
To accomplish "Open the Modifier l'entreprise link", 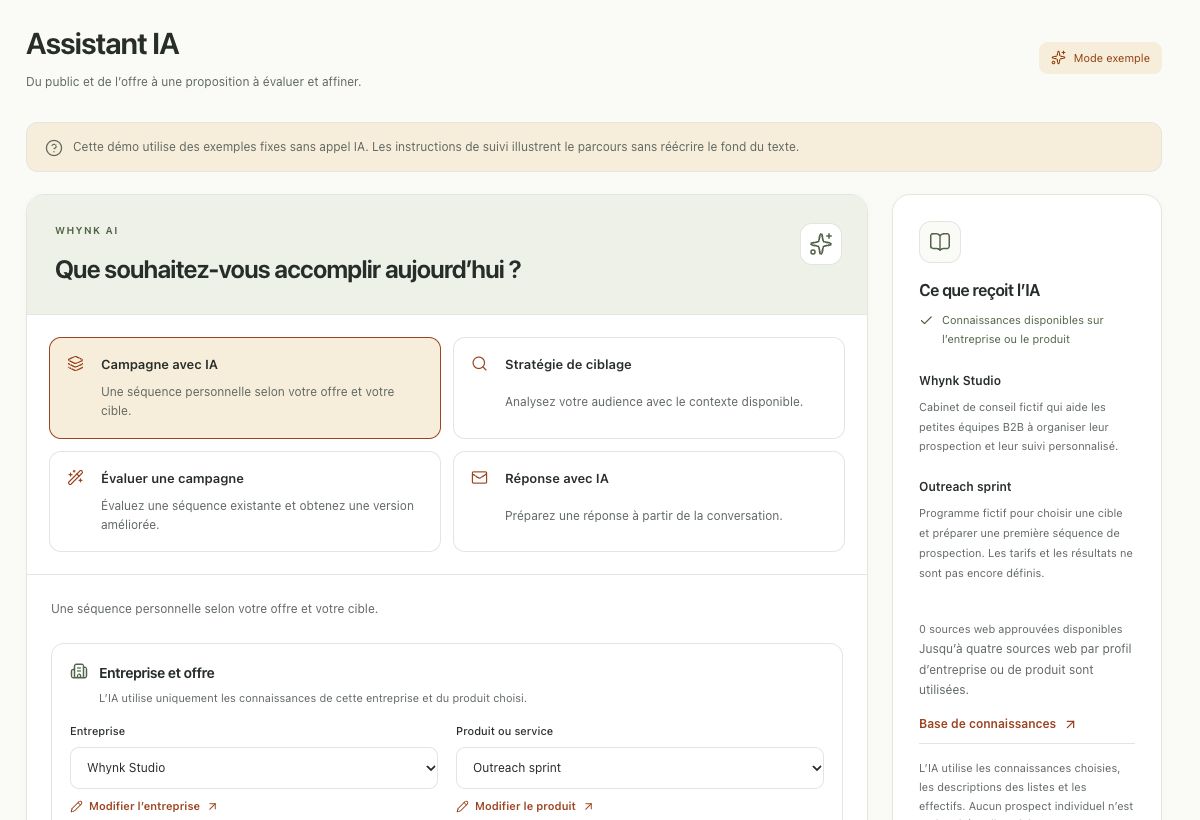I will [x=144, y=806].
